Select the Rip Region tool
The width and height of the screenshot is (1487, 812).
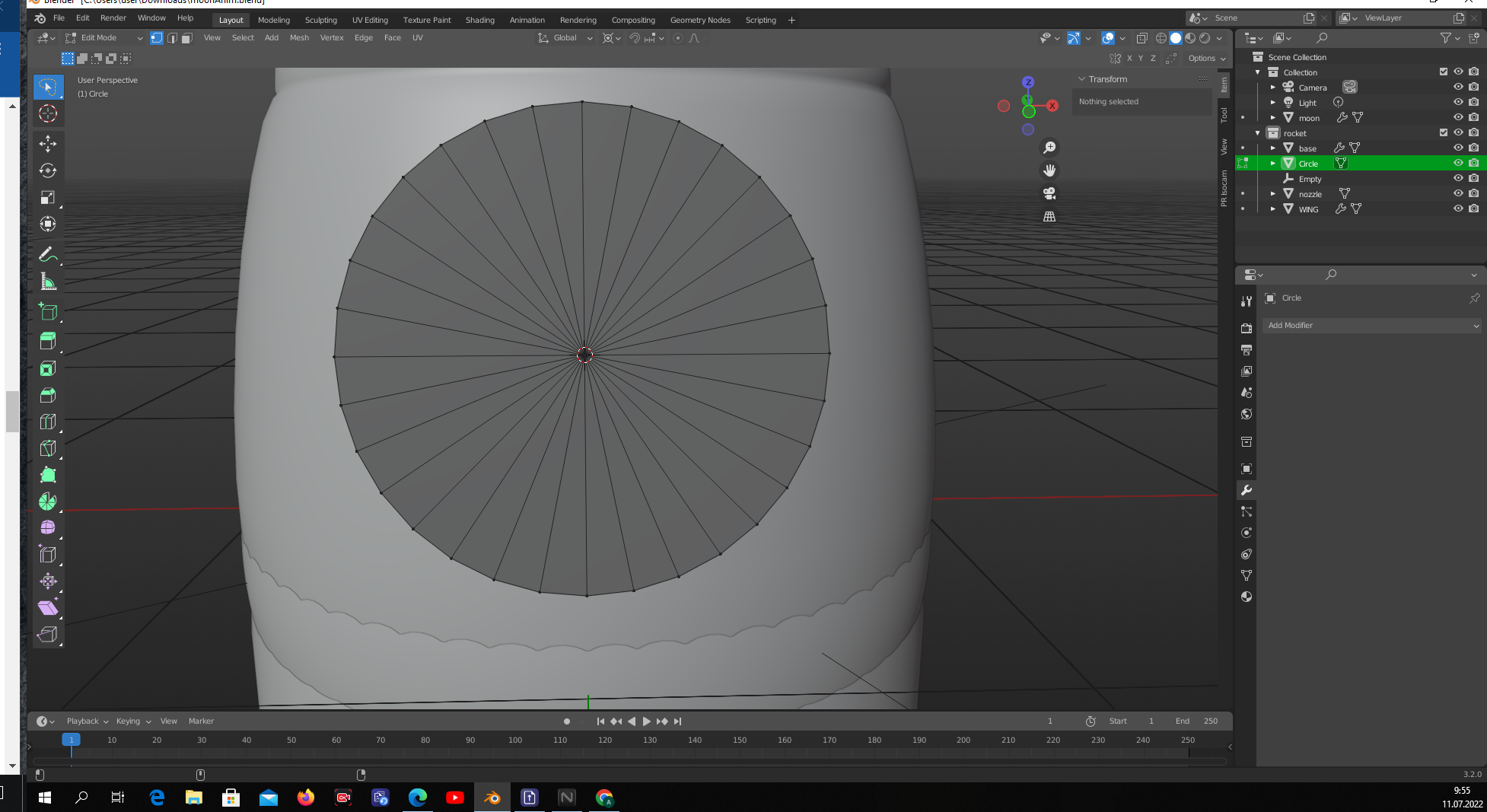[48, 635]
